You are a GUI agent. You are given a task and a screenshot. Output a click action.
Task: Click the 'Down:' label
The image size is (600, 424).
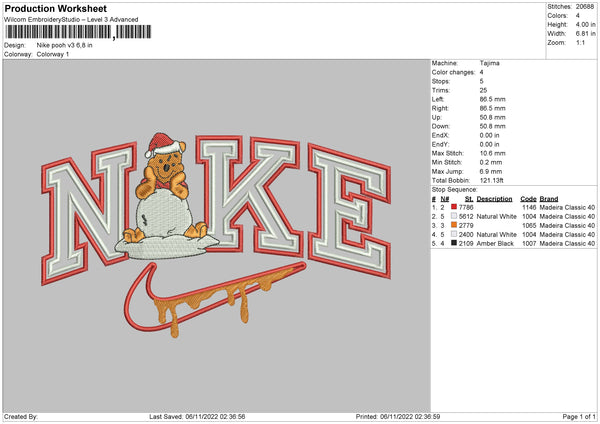tap(441, 126)
